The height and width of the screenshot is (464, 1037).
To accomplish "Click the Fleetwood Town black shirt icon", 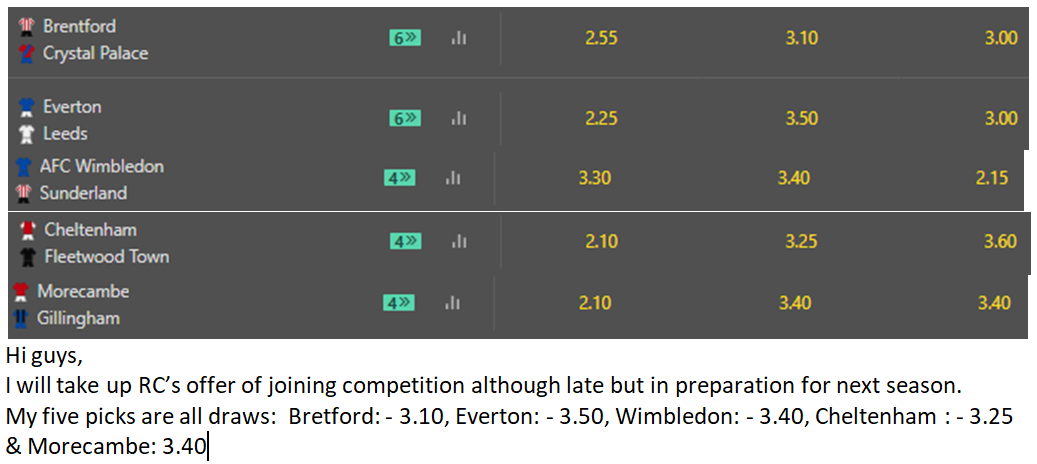I will click(27, 256).
